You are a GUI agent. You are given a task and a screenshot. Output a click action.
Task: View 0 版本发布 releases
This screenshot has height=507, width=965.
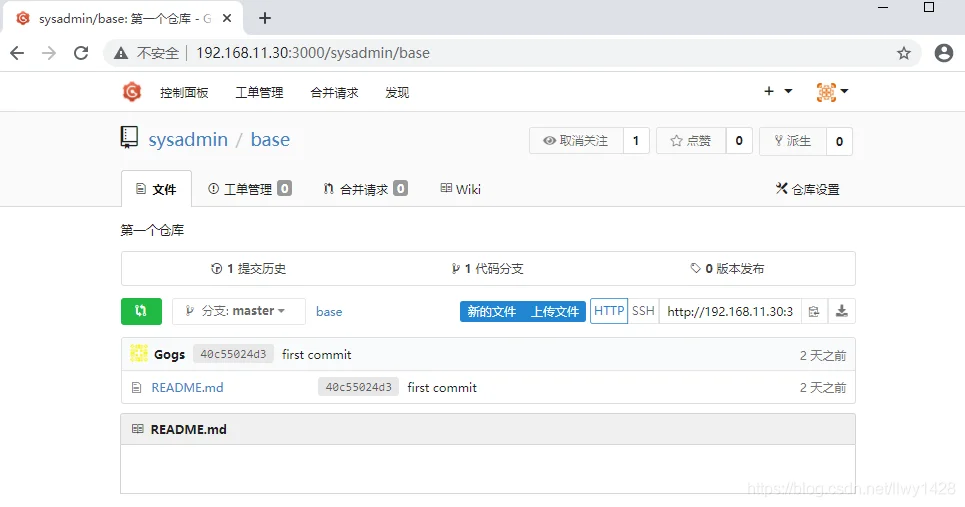pos(727,268)
